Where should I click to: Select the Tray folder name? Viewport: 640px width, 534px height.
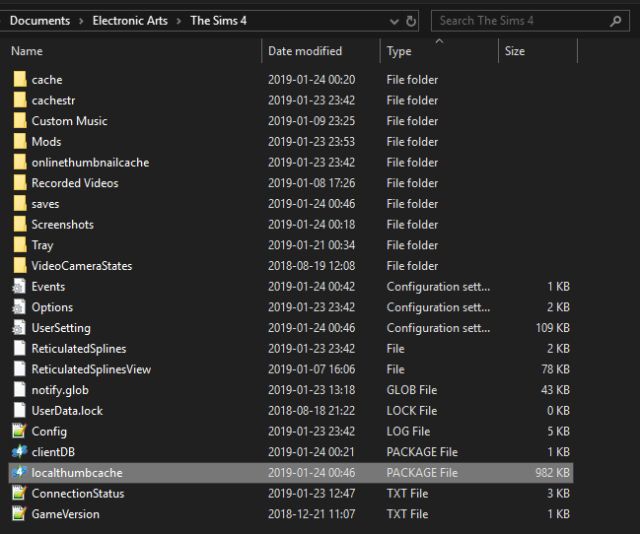pyautogui.click(x=42, y=245)
